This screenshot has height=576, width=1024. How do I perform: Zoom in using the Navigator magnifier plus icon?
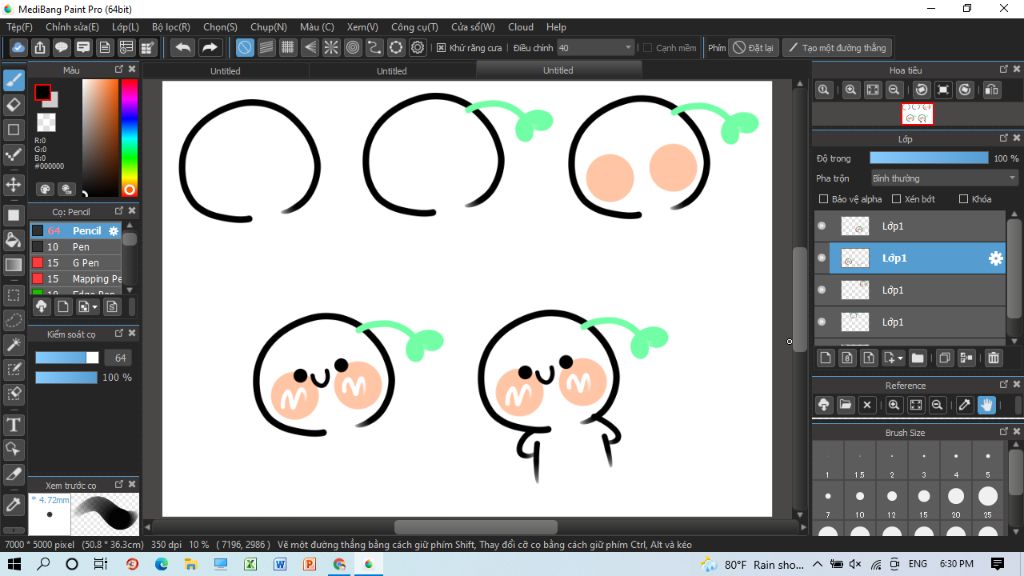[x=850, y=90]
